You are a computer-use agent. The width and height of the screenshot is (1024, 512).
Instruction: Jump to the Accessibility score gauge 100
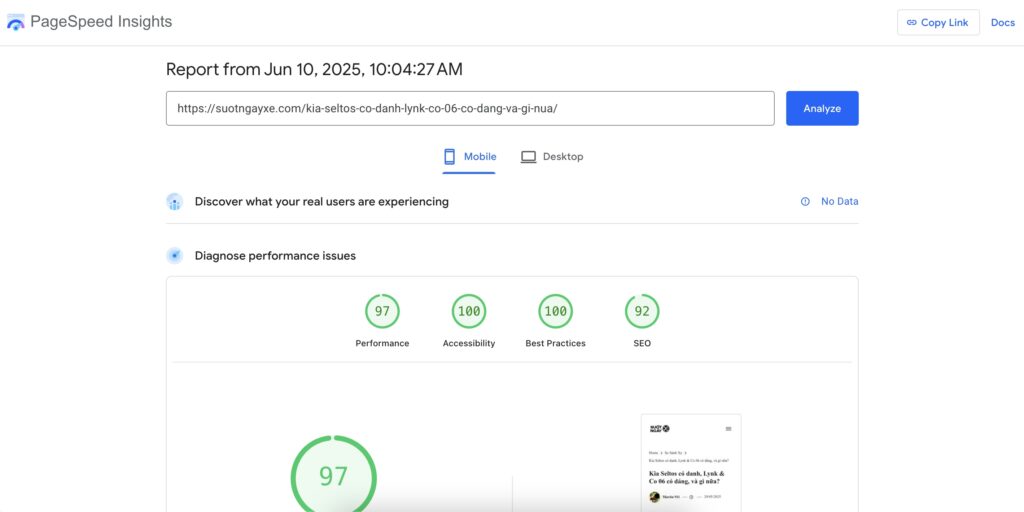(x=469, y=312)
